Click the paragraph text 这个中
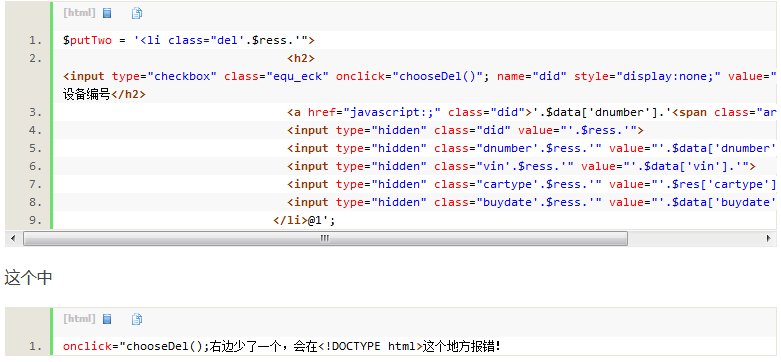781x362 pixels. tap(29, 278)
